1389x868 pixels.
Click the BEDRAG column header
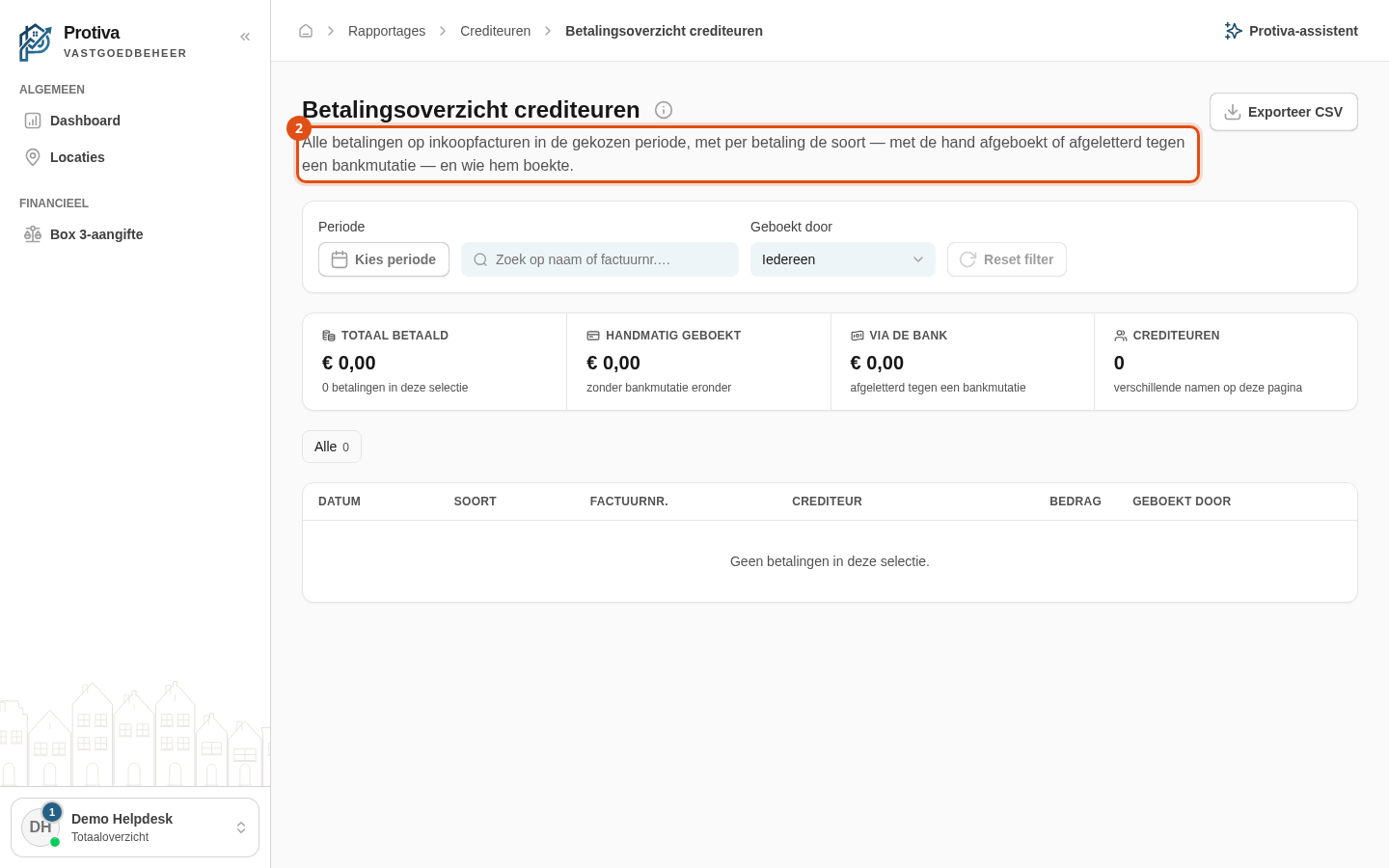(1076, 502)
